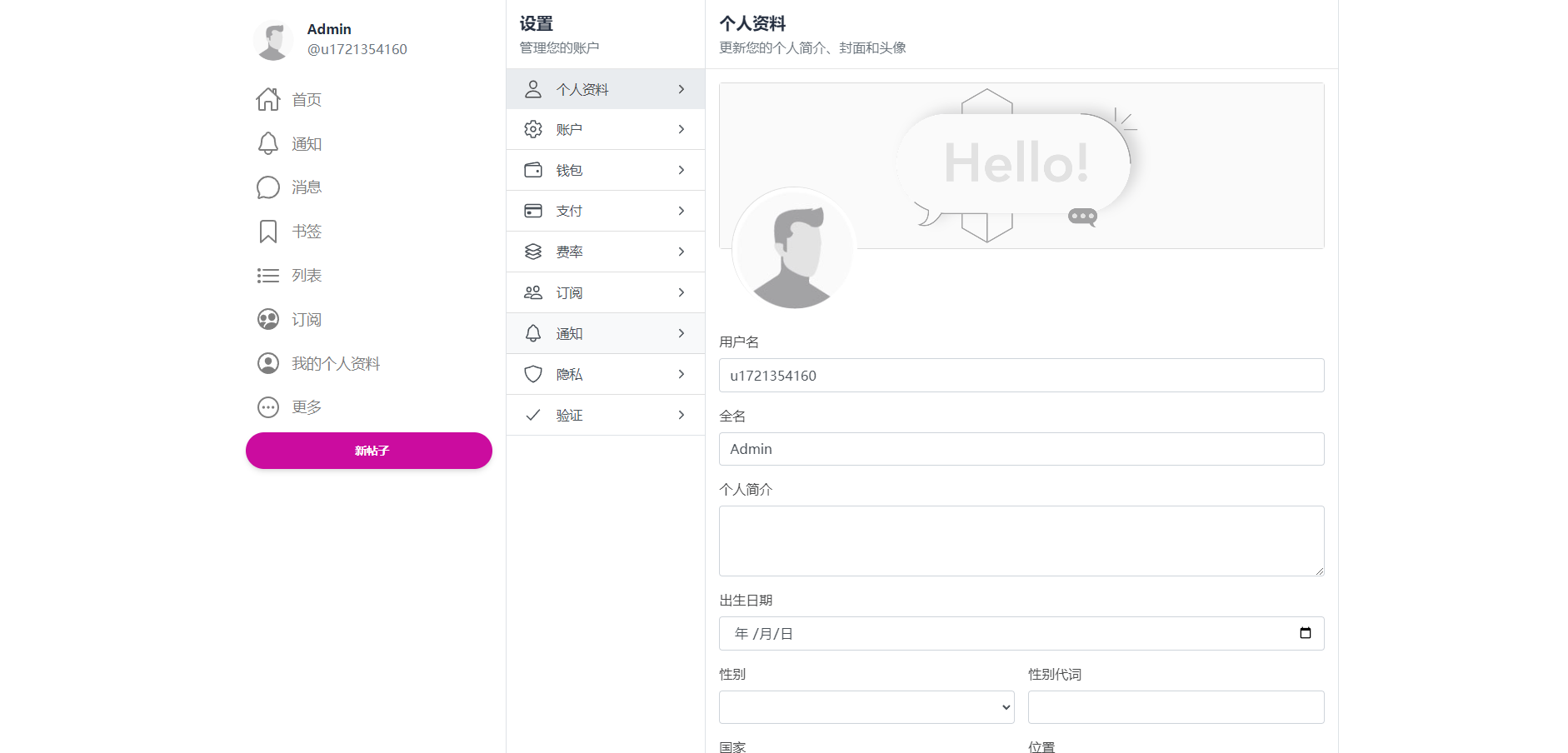Select the payment settings menu item
1568x753 pixels.
pos(605,211)
